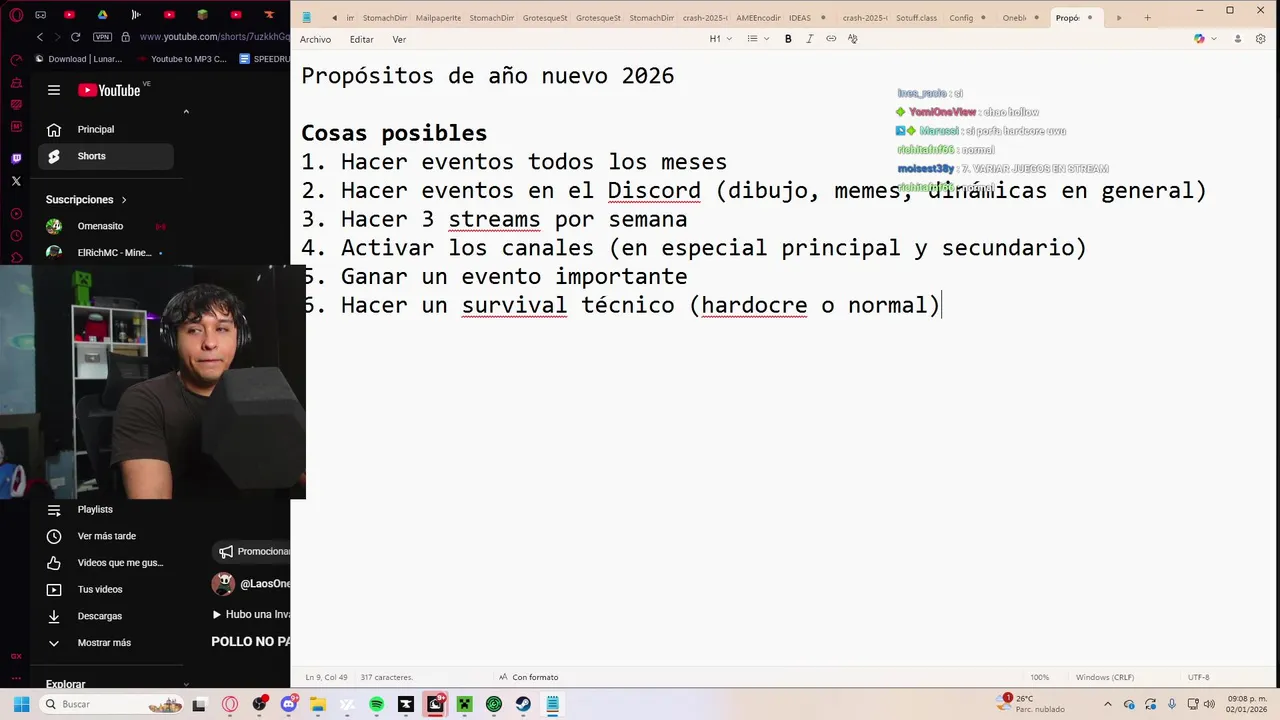The height and width of the screenshot is (720, 1280).
Task: Click the 100% zoom level in status bar
Action: [1040, 677]
